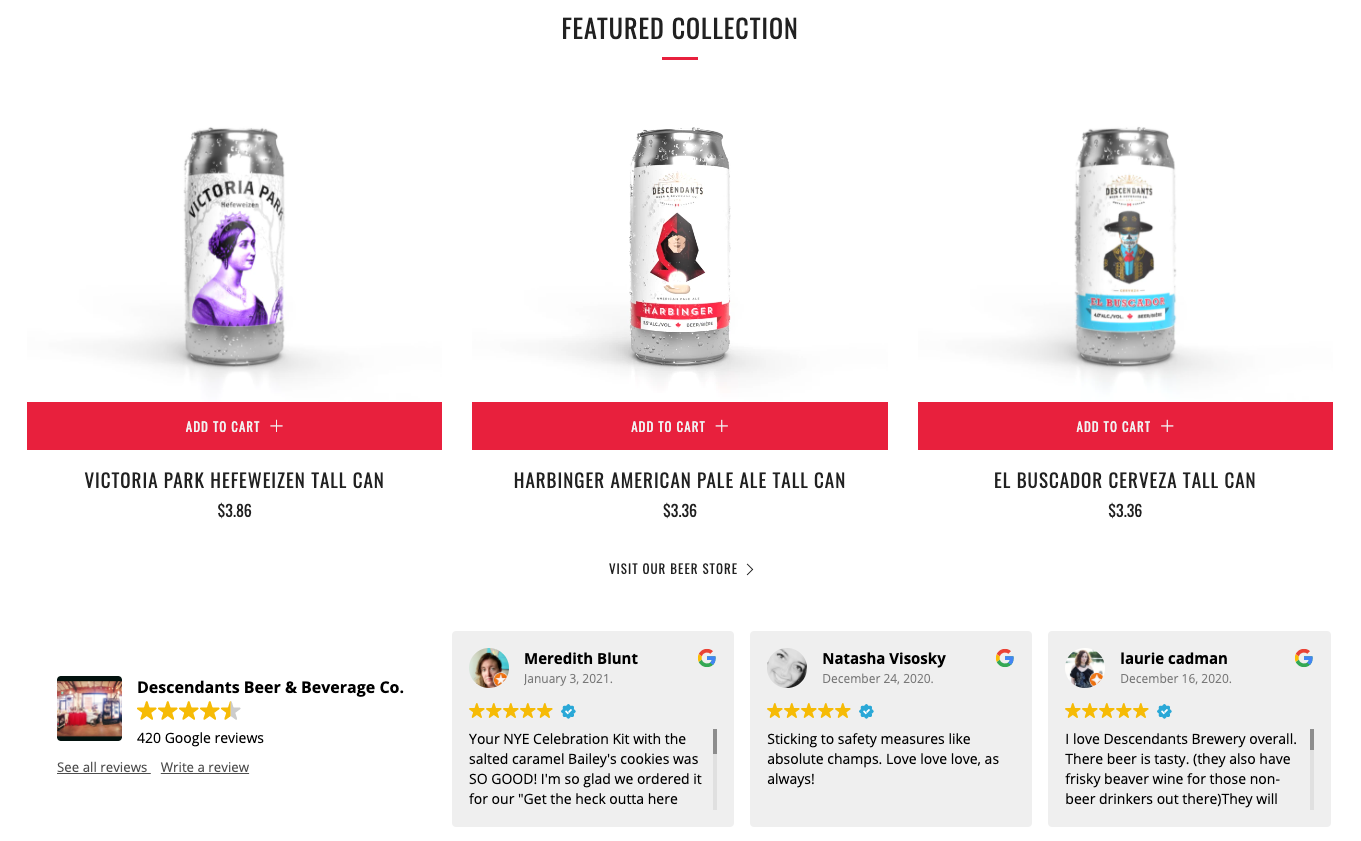The height and width of the screenshot is (841, 1361).
Task: Click verified badge on Meredith Blunt's review
Action: 569,711
